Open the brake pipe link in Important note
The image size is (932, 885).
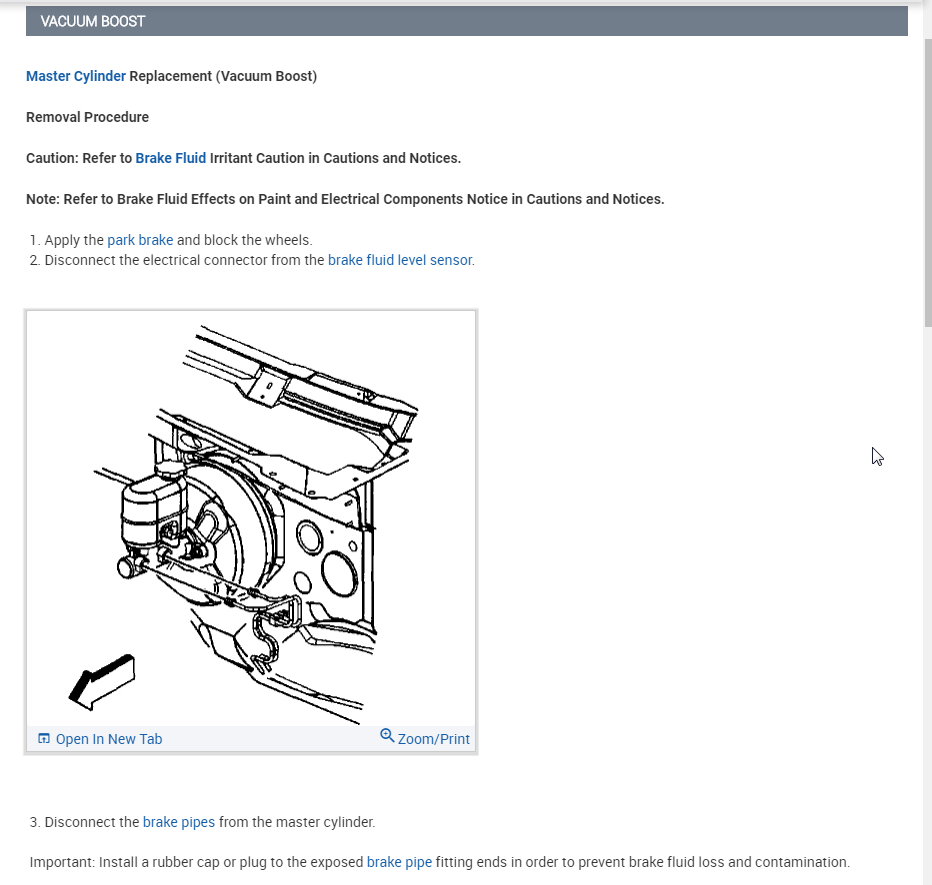click(399, 862)
